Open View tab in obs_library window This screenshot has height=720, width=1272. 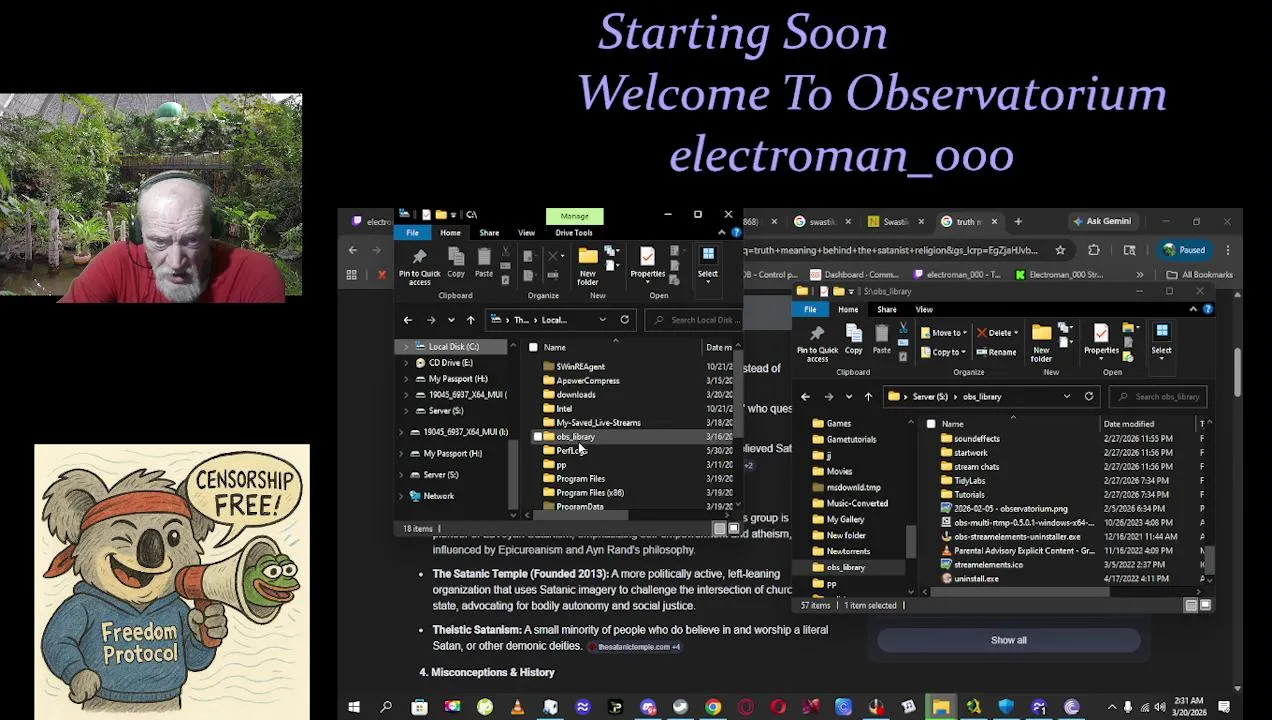[x=924, y=310]
